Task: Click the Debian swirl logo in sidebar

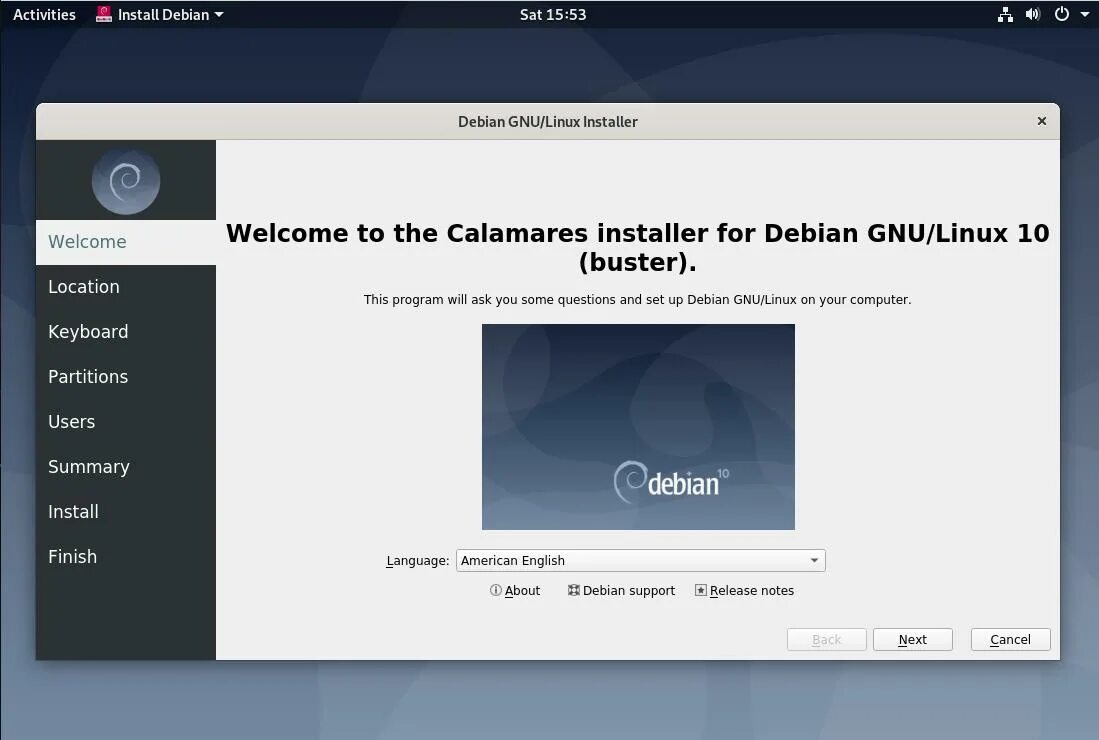Action: tap(126, 181)
